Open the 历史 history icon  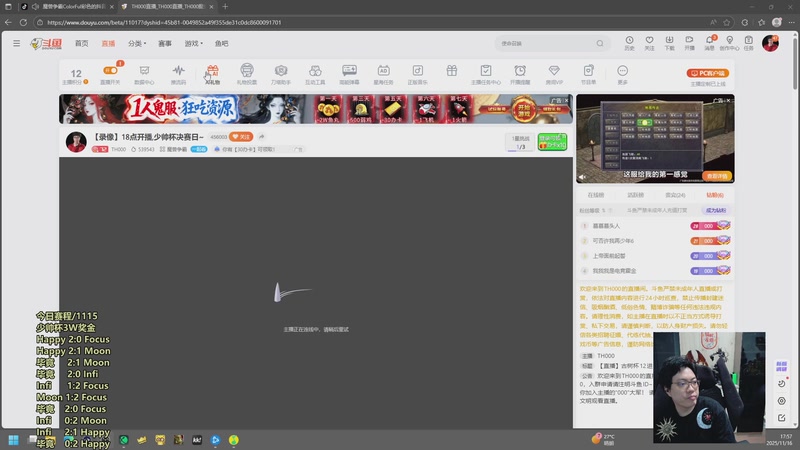[630, 43]
